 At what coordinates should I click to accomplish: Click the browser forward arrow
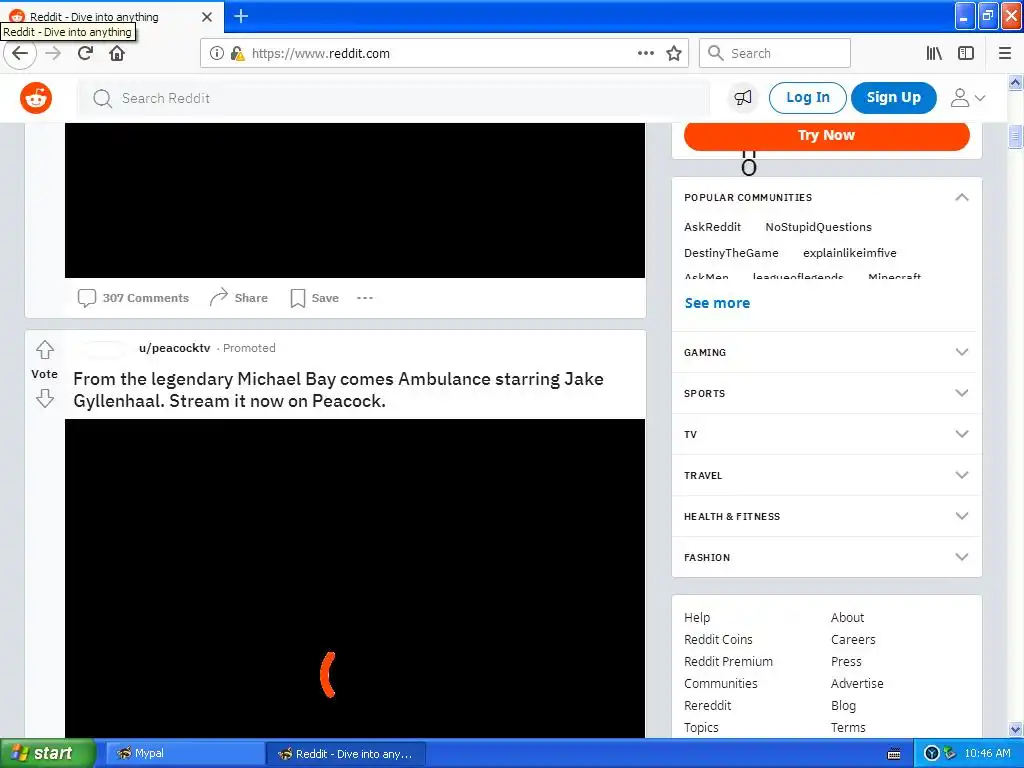pos(53,53)
